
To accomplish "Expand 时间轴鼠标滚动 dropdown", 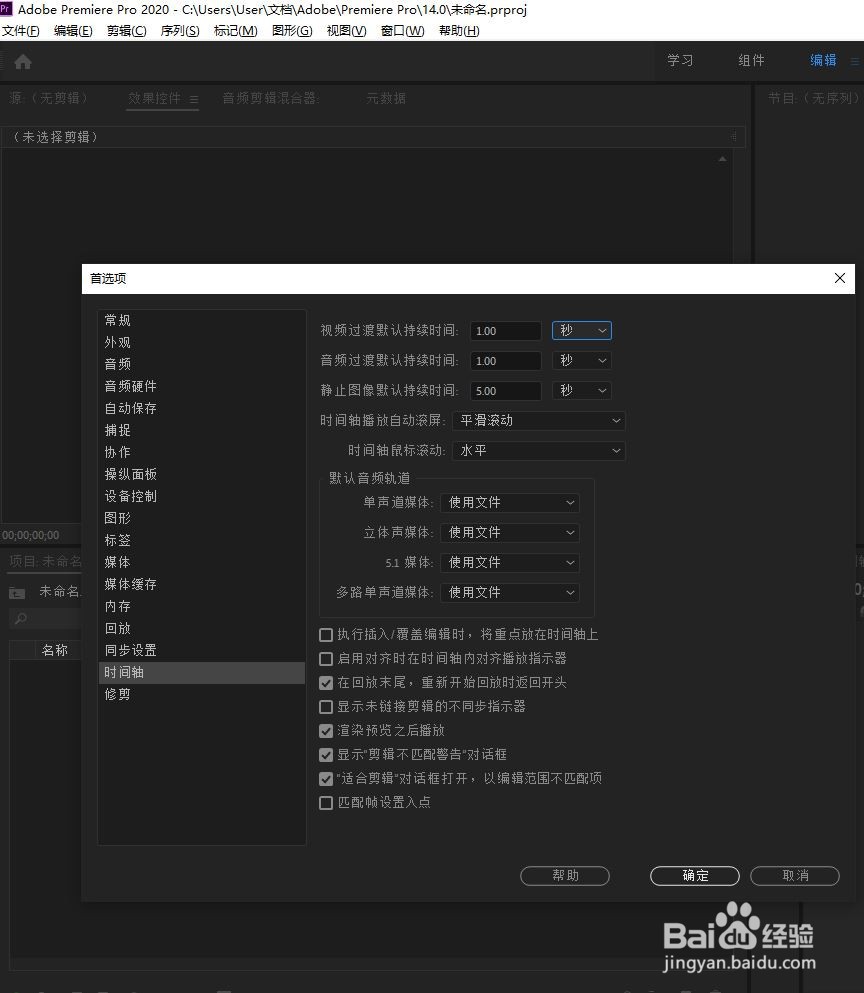I will click(538, 450).
